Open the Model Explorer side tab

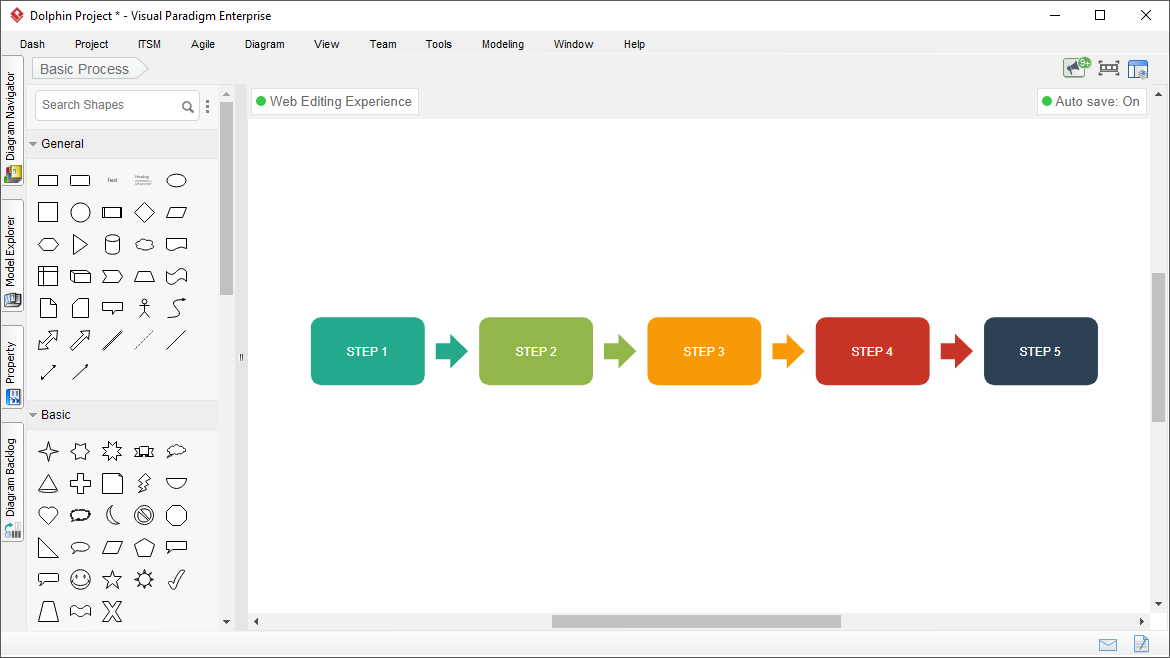click(12, 255)
